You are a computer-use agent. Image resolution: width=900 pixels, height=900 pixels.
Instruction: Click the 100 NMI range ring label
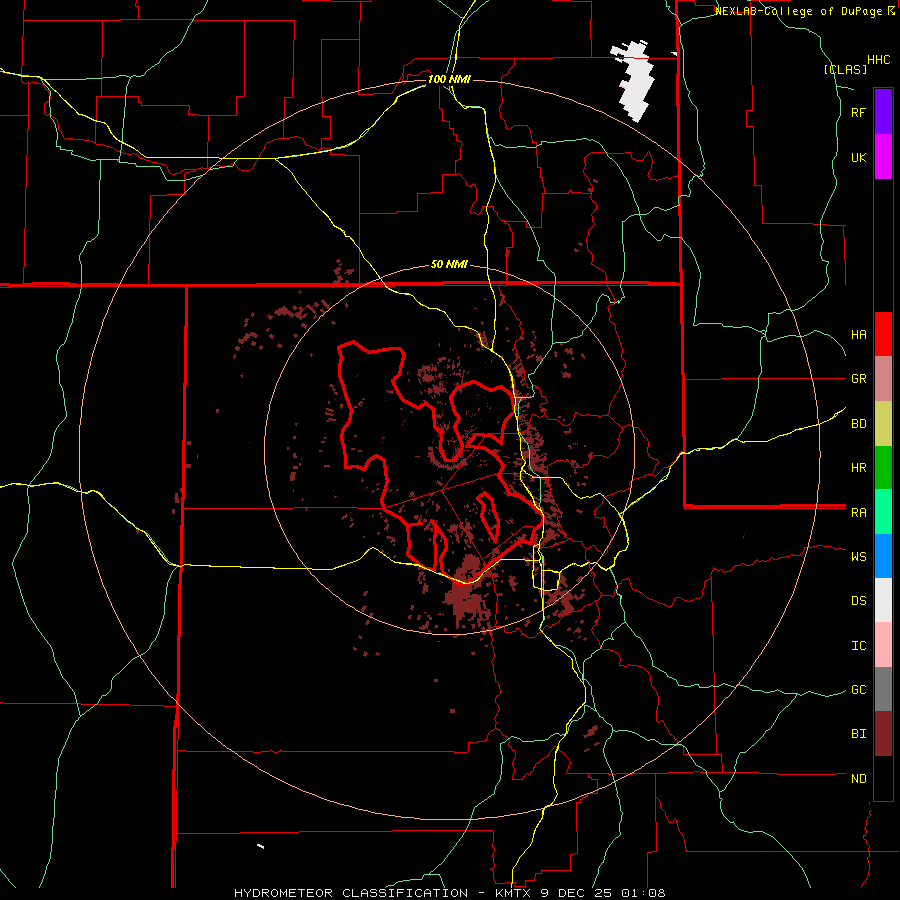tap(449, 79)
